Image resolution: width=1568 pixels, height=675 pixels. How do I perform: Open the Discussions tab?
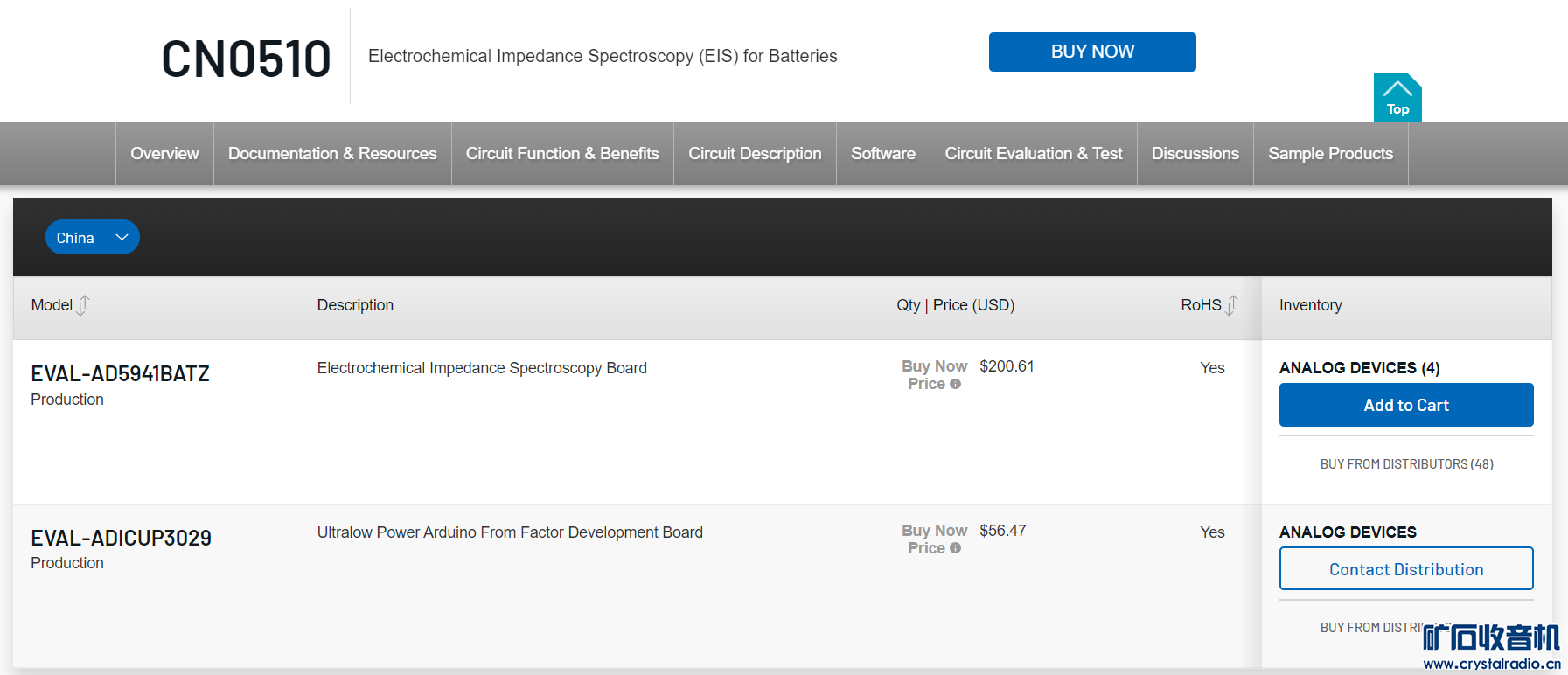click(x=1195, y=154)
